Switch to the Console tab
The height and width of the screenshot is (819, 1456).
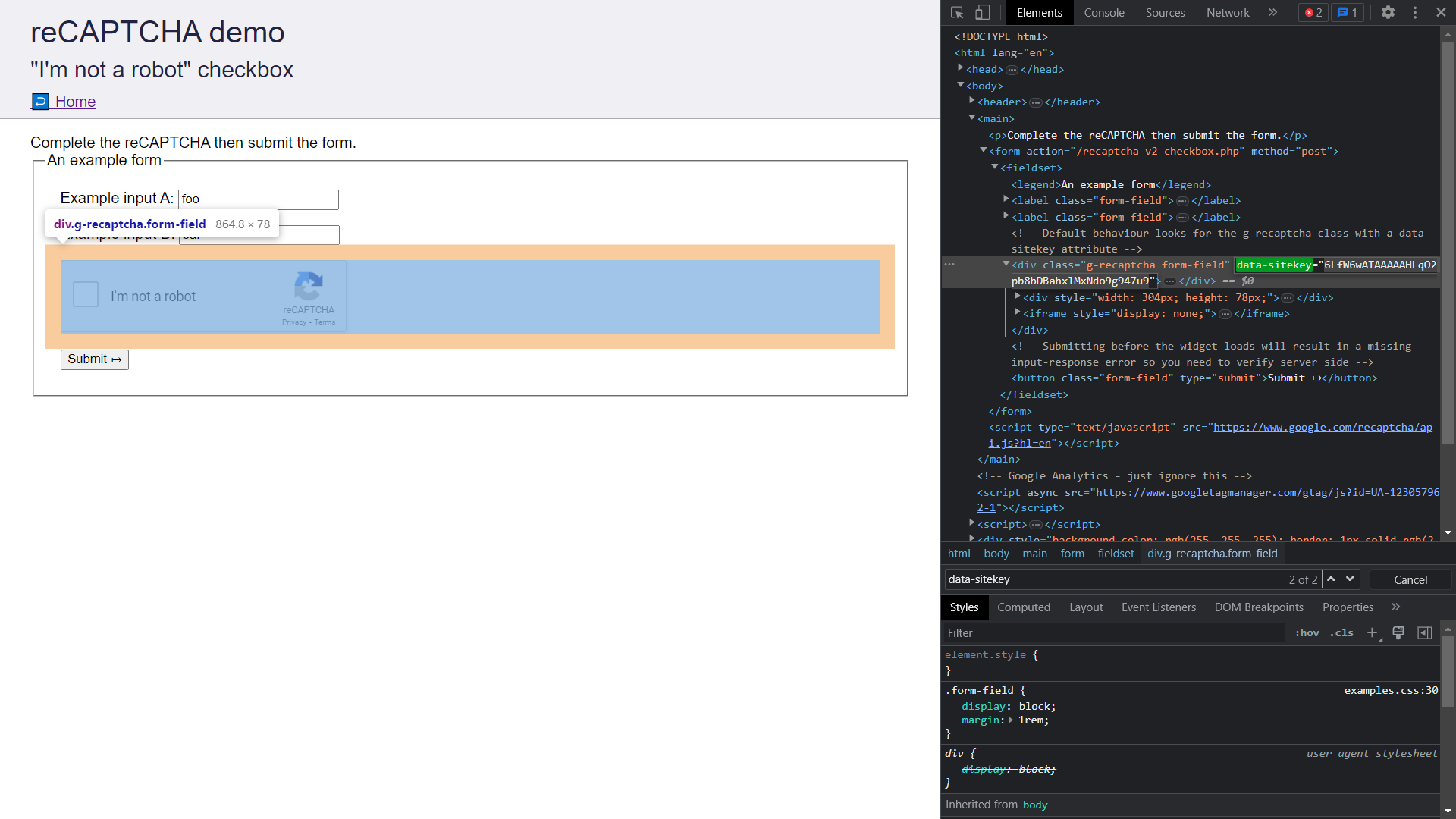coord(1103,12)
